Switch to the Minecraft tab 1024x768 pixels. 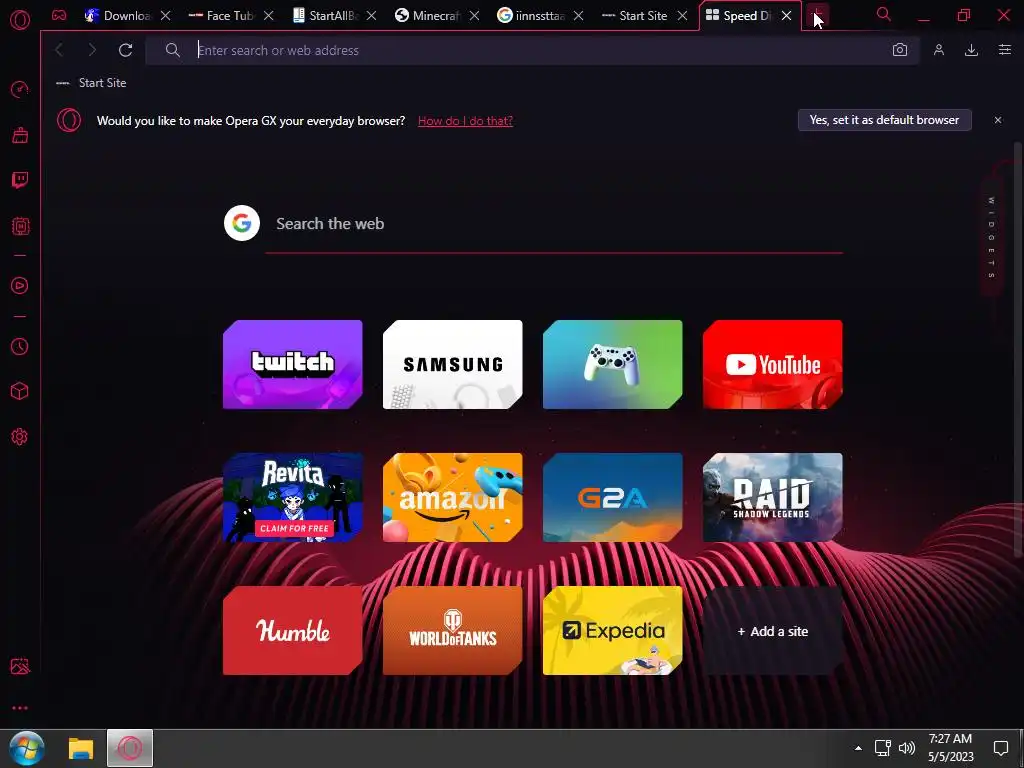coord(428,16)
